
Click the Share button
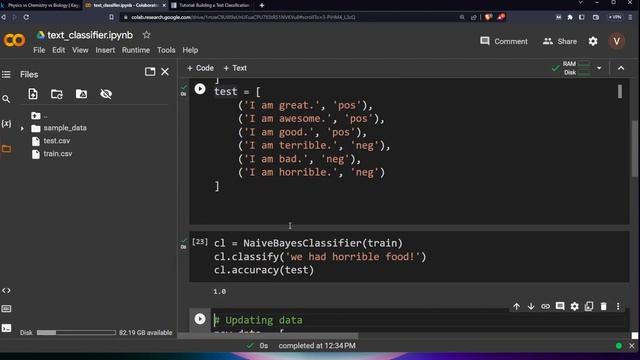pos(560,41)
